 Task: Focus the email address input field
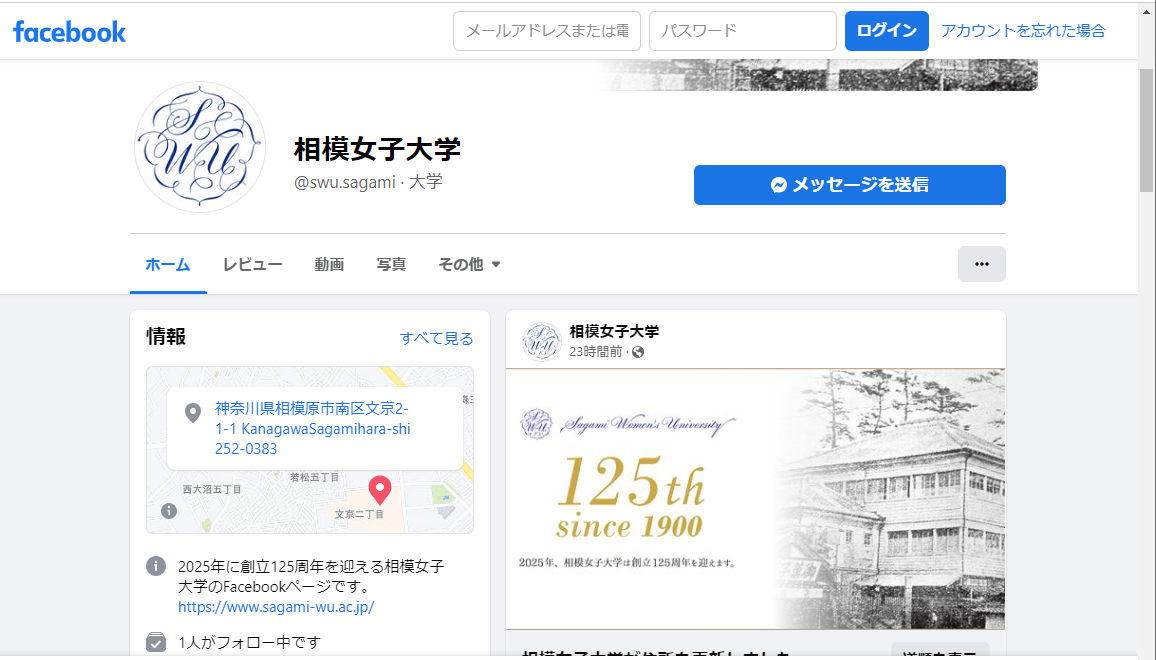pos(546,31)
